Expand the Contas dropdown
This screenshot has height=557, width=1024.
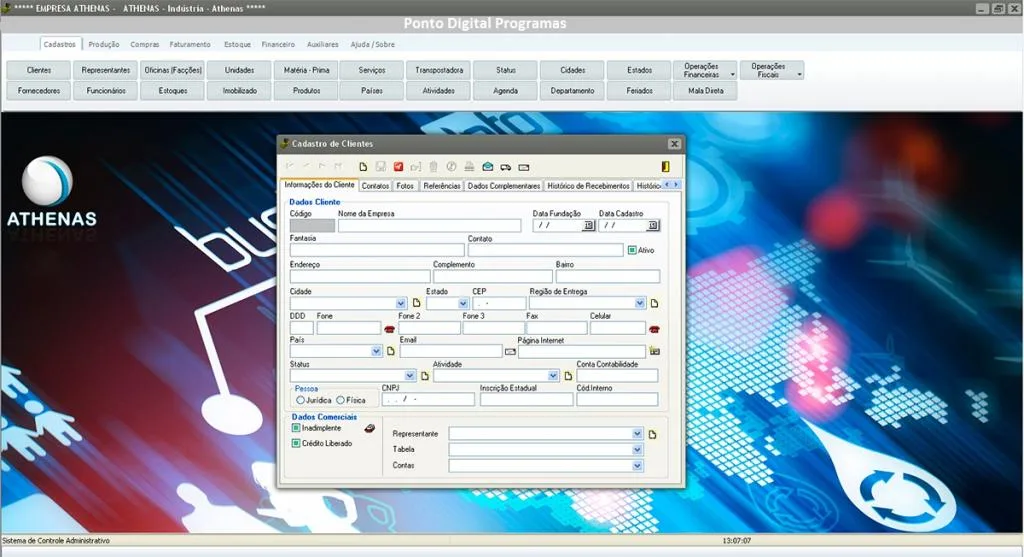[x=637, y=466]
